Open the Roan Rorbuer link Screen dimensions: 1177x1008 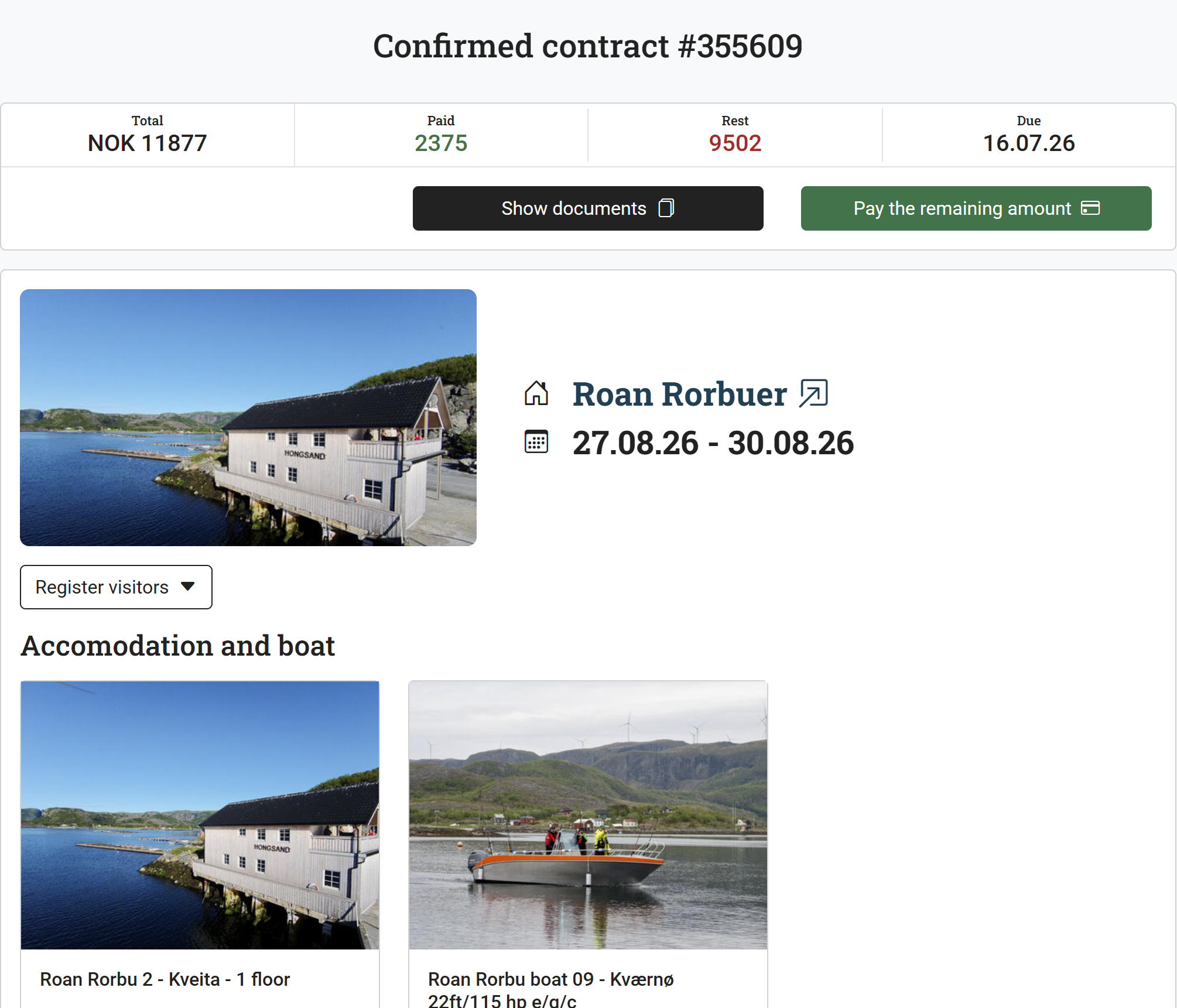click(679, 394)
